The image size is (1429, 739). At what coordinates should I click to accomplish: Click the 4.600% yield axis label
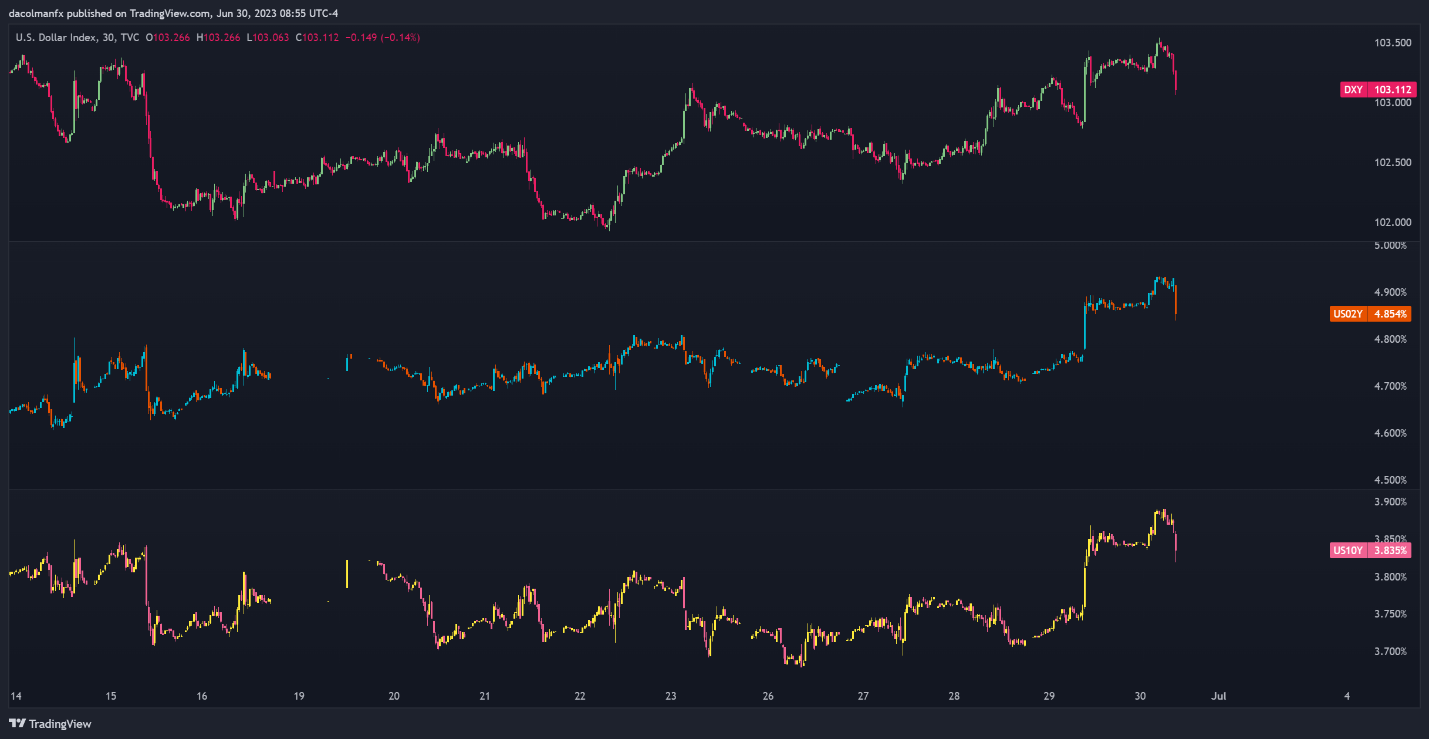1391,433
